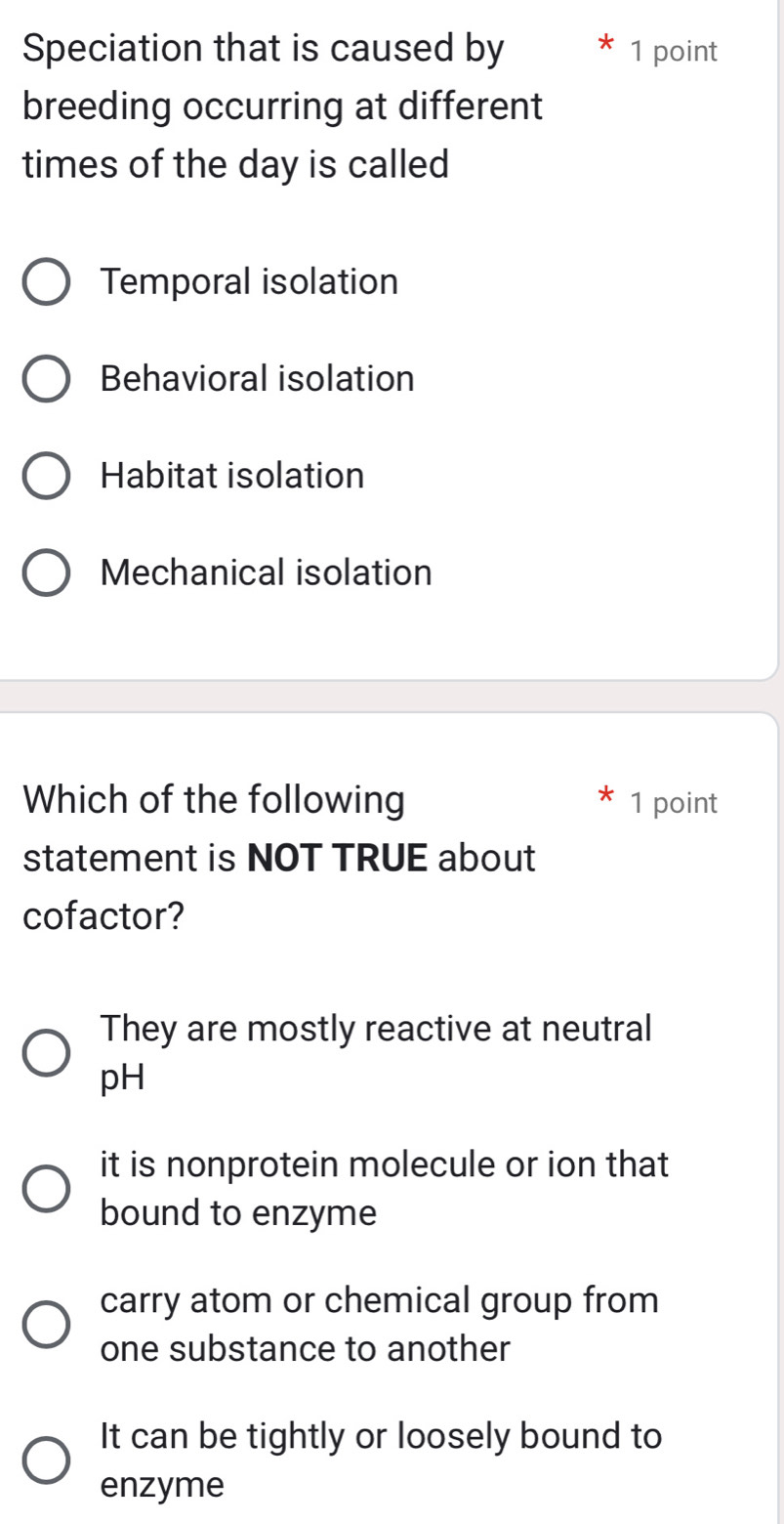
Task: Click the cofactor question title text
Action: [280, 858]
